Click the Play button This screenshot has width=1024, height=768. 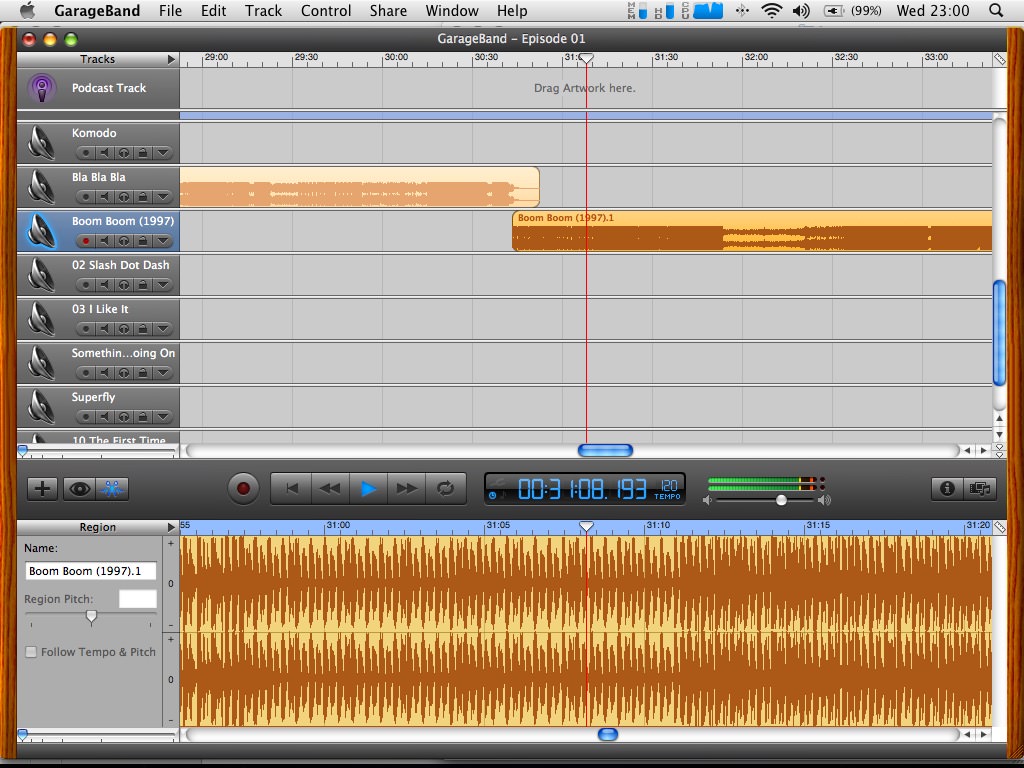click(368, 488)
